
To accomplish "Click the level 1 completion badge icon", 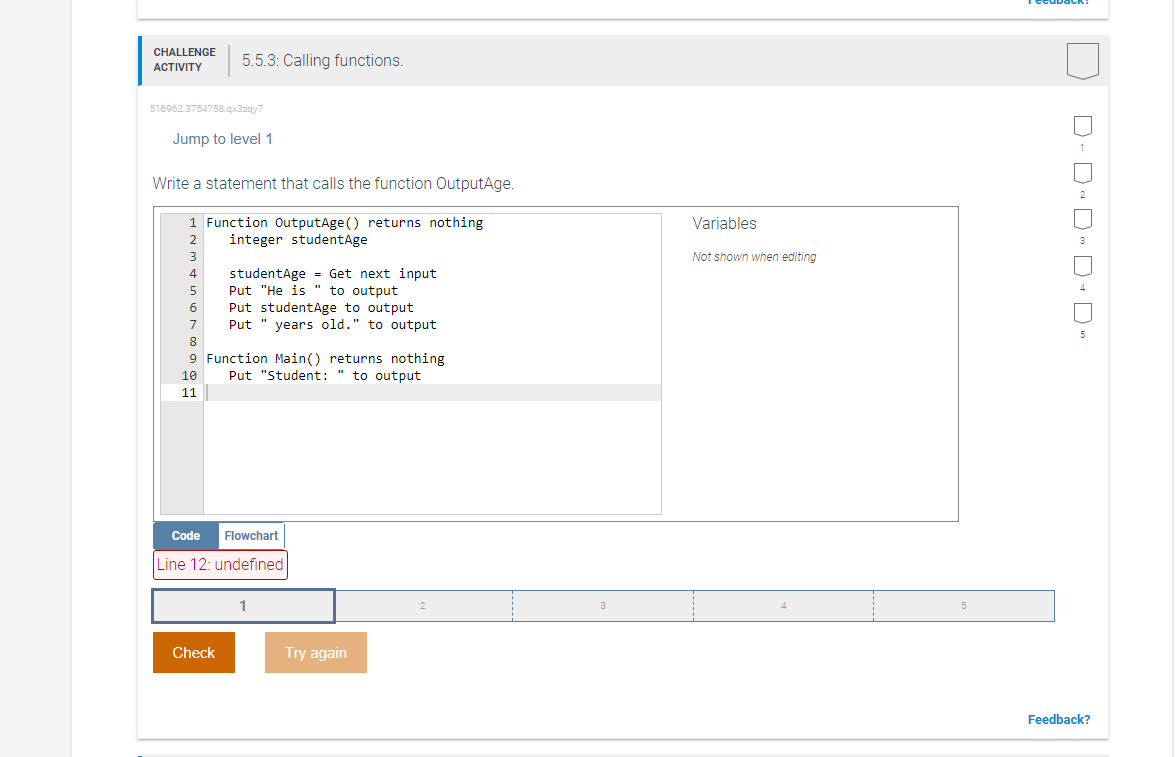I will [x=1083, y=126].
